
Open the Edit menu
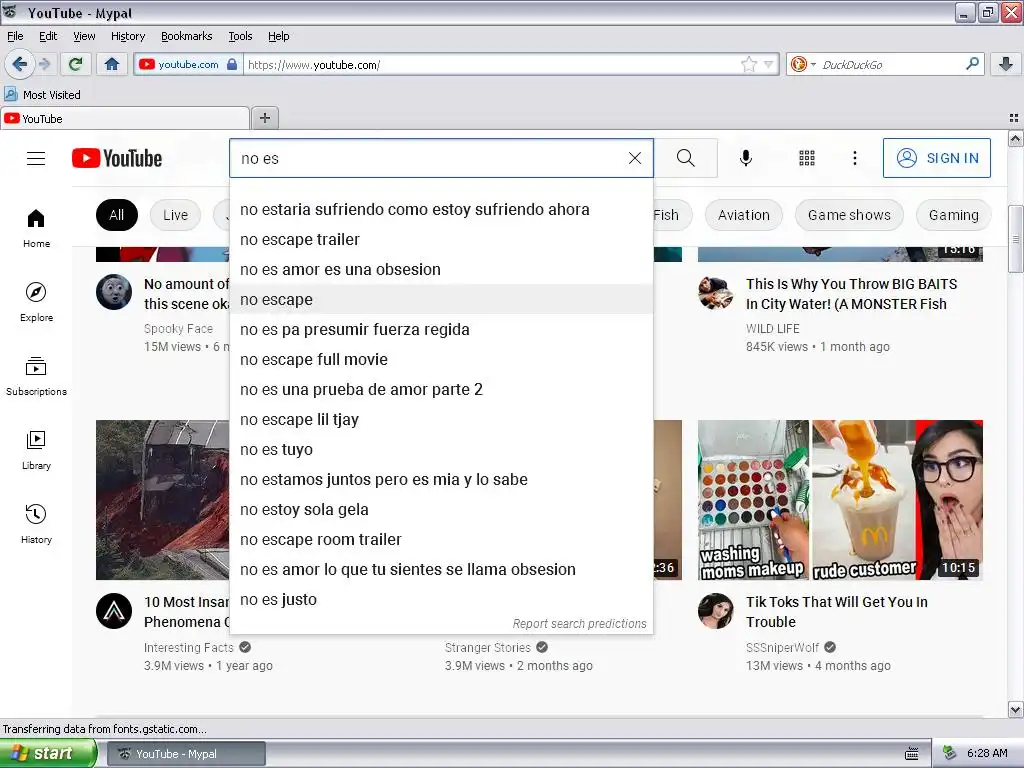click(x=48, y=36)
